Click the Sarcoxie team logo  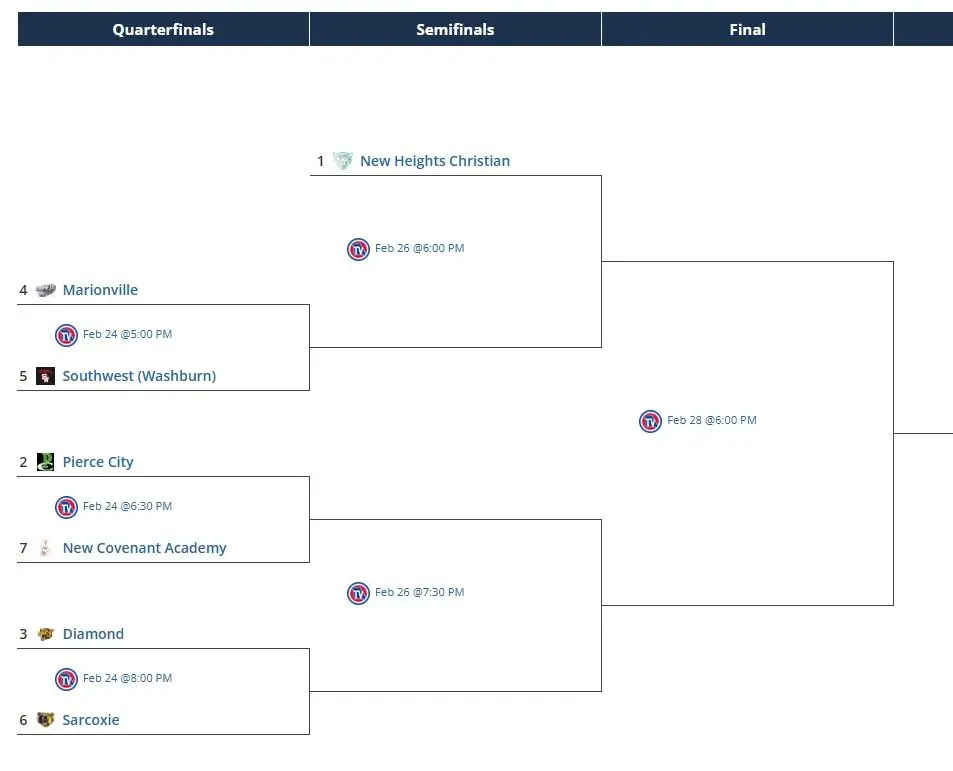tap(45, 720)
